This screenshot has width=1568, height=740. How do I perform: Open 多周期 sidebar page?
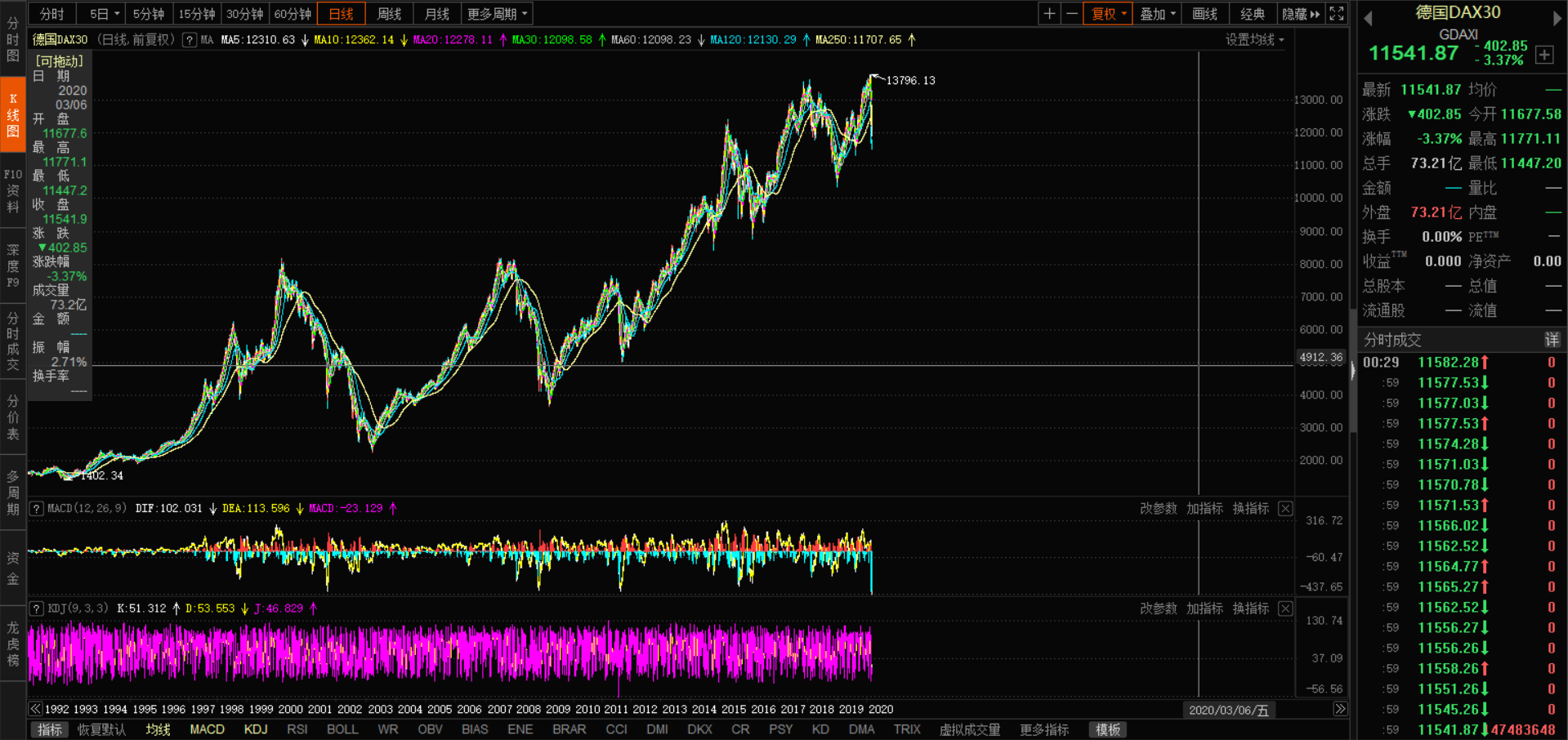(13, 493)
